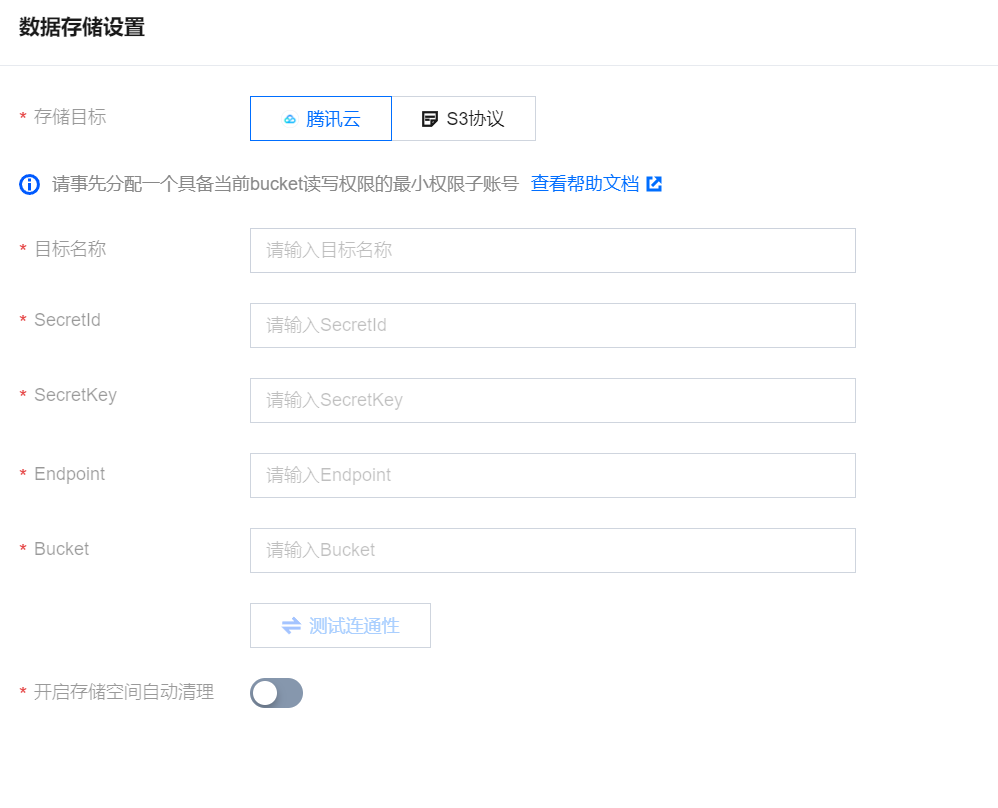
Task: Click the blue info icon before the bucket permission notice
Action: pyautogui.click(x=29, y=185)
